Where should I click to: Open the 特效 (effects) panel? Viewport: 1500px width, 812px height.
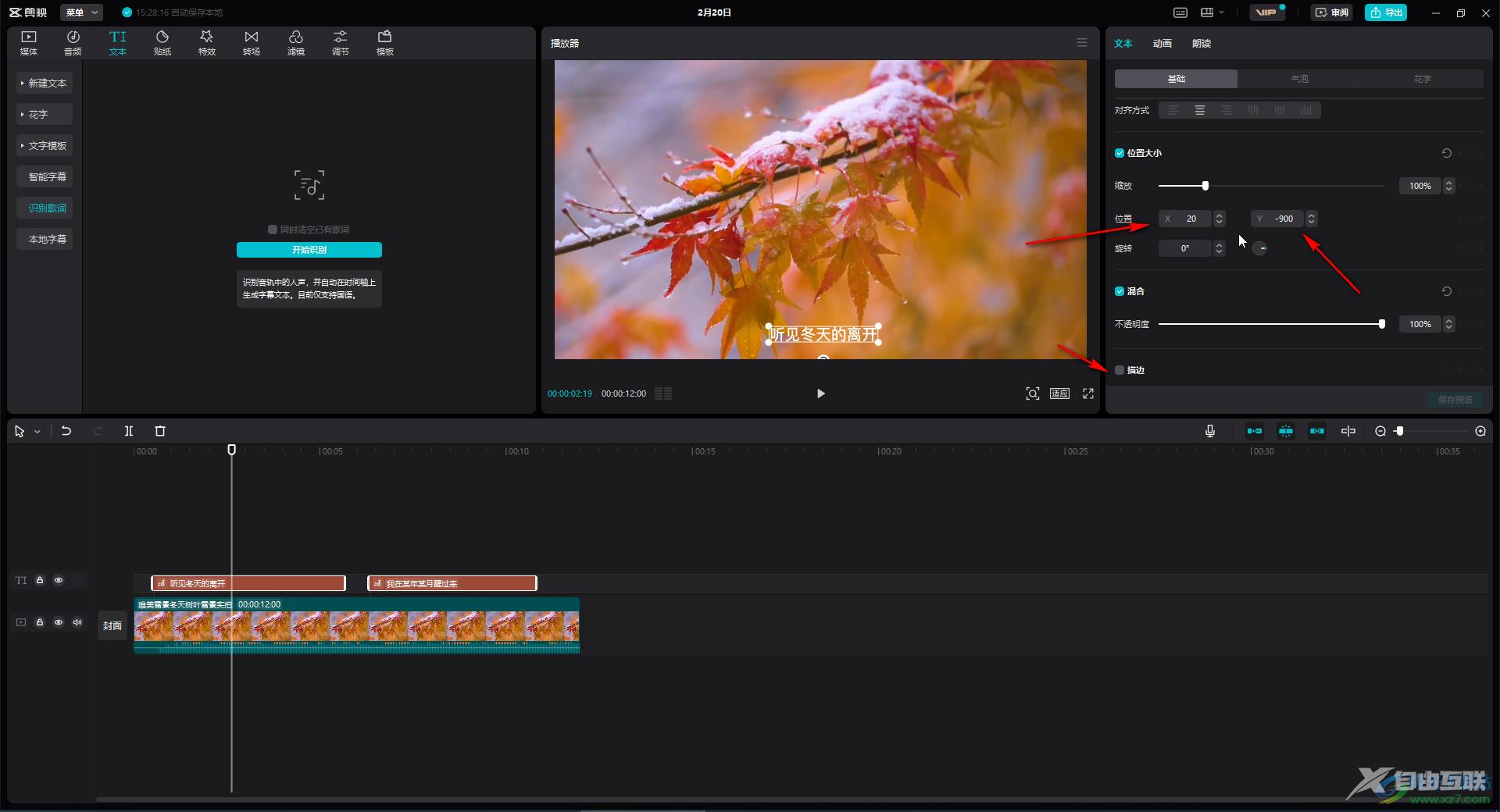tap(207, 43)
